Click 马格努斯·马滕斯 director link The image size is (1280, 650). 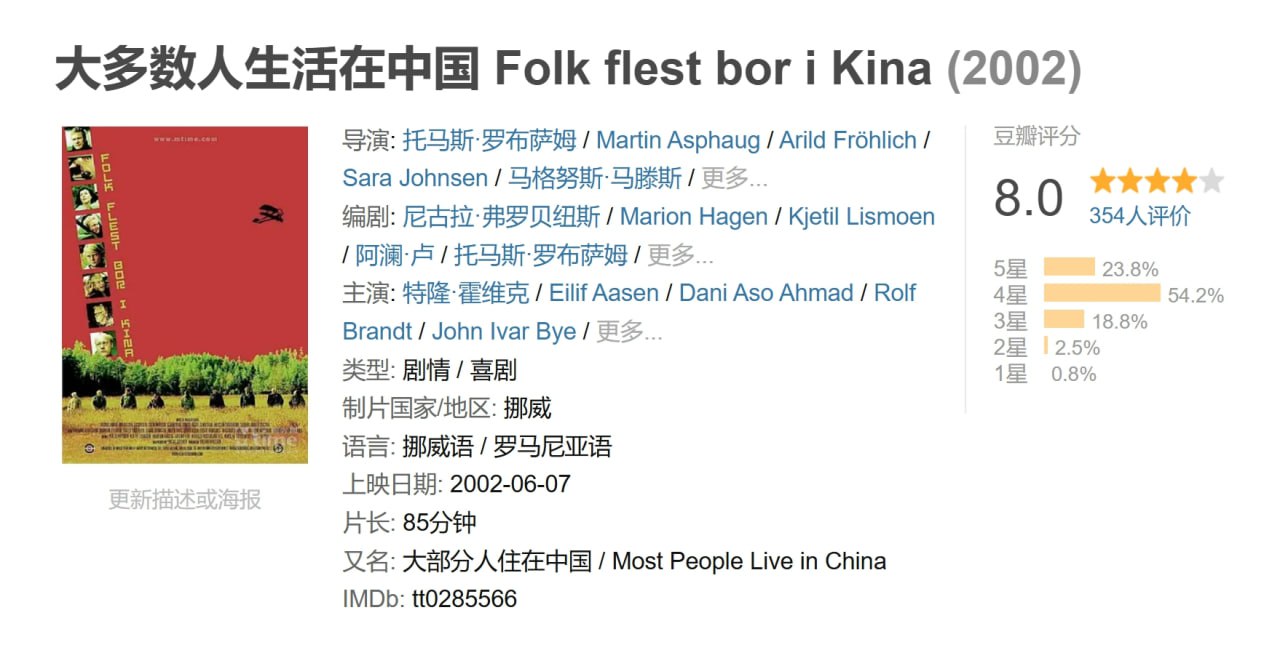point(595,178)
